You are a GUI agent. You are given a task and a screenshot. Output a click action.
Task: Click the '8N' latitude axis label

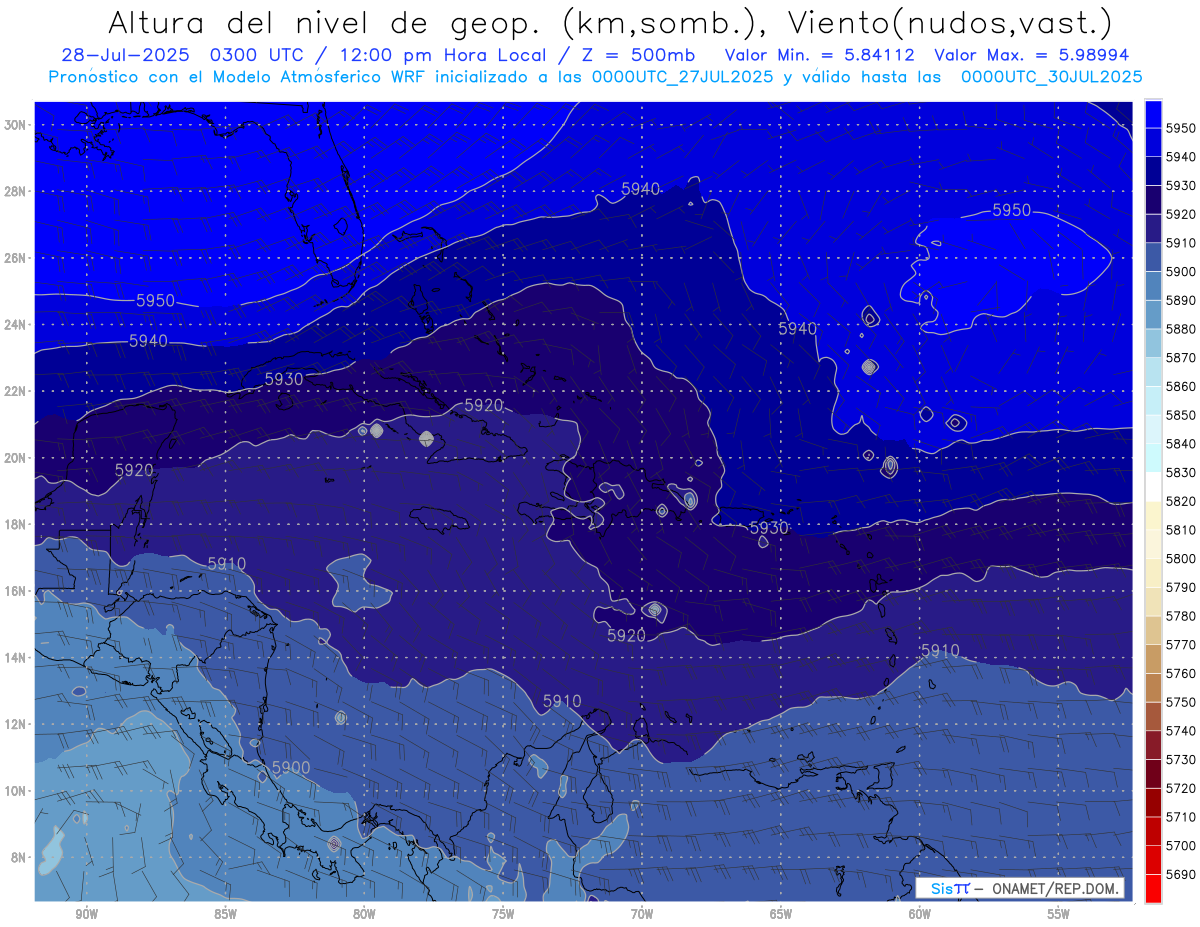point(17,858)
